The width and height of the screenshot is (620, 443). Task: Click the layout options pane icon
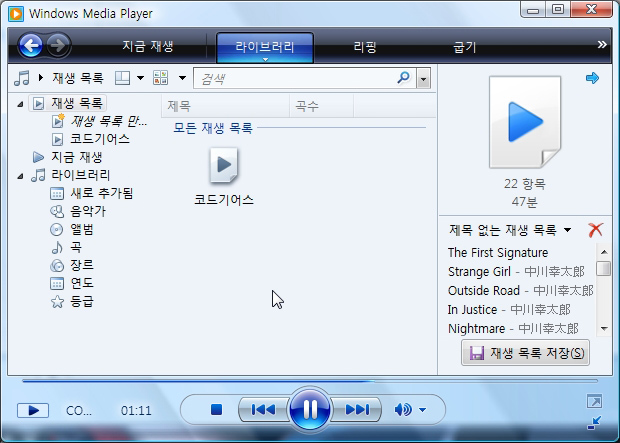(122, 78)
